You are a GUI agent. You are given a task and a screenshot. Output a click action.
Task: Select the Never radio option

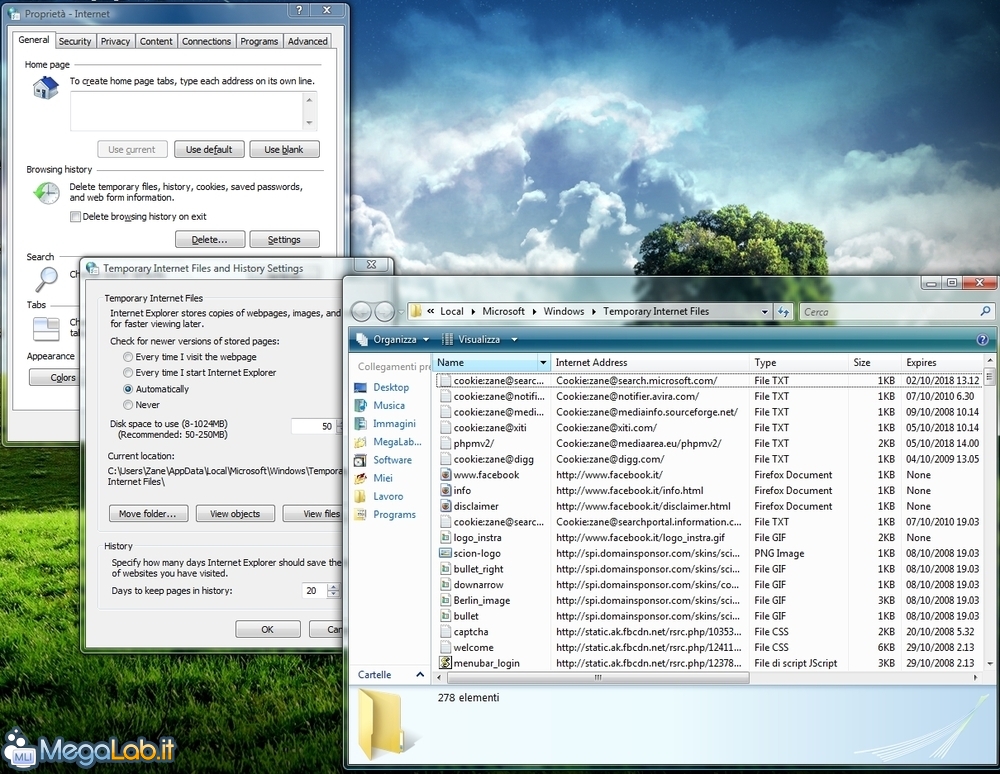(x=128, y=405)
